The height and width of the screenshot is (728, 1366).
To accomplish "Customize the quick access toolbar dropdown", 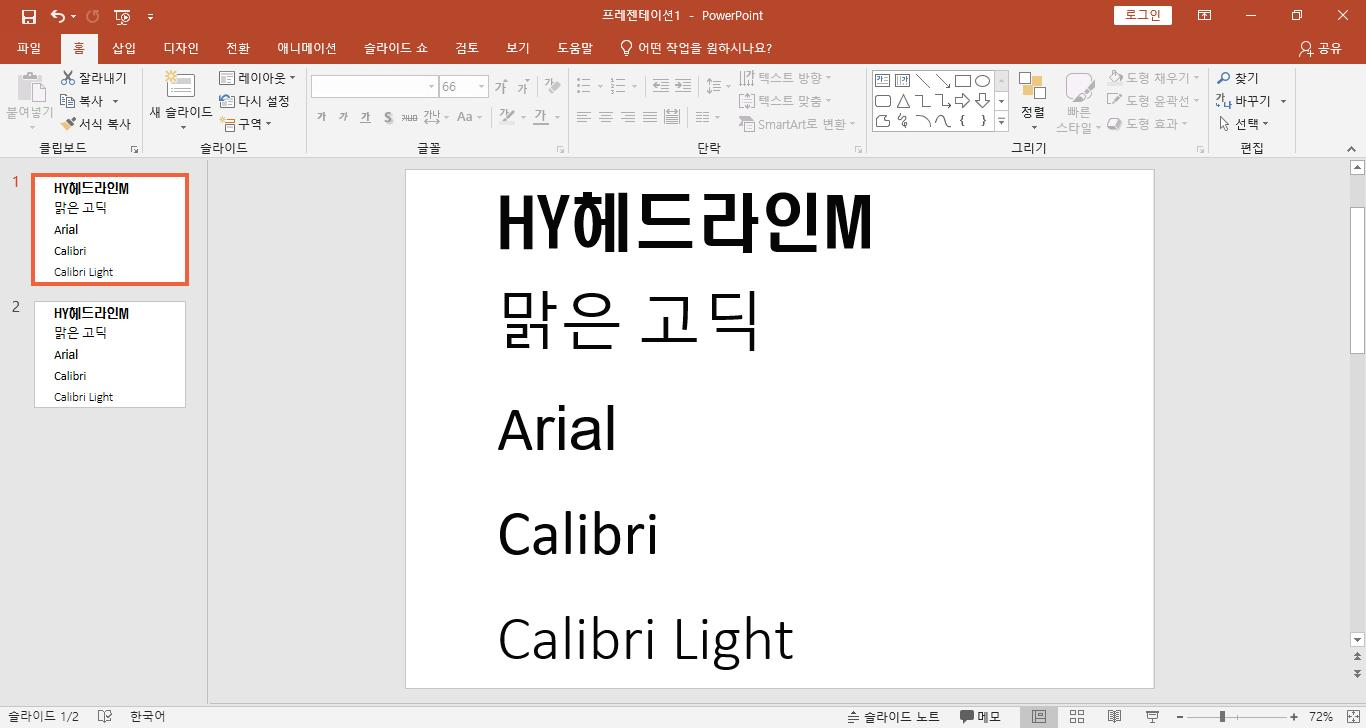I will [x=150, y=16].
